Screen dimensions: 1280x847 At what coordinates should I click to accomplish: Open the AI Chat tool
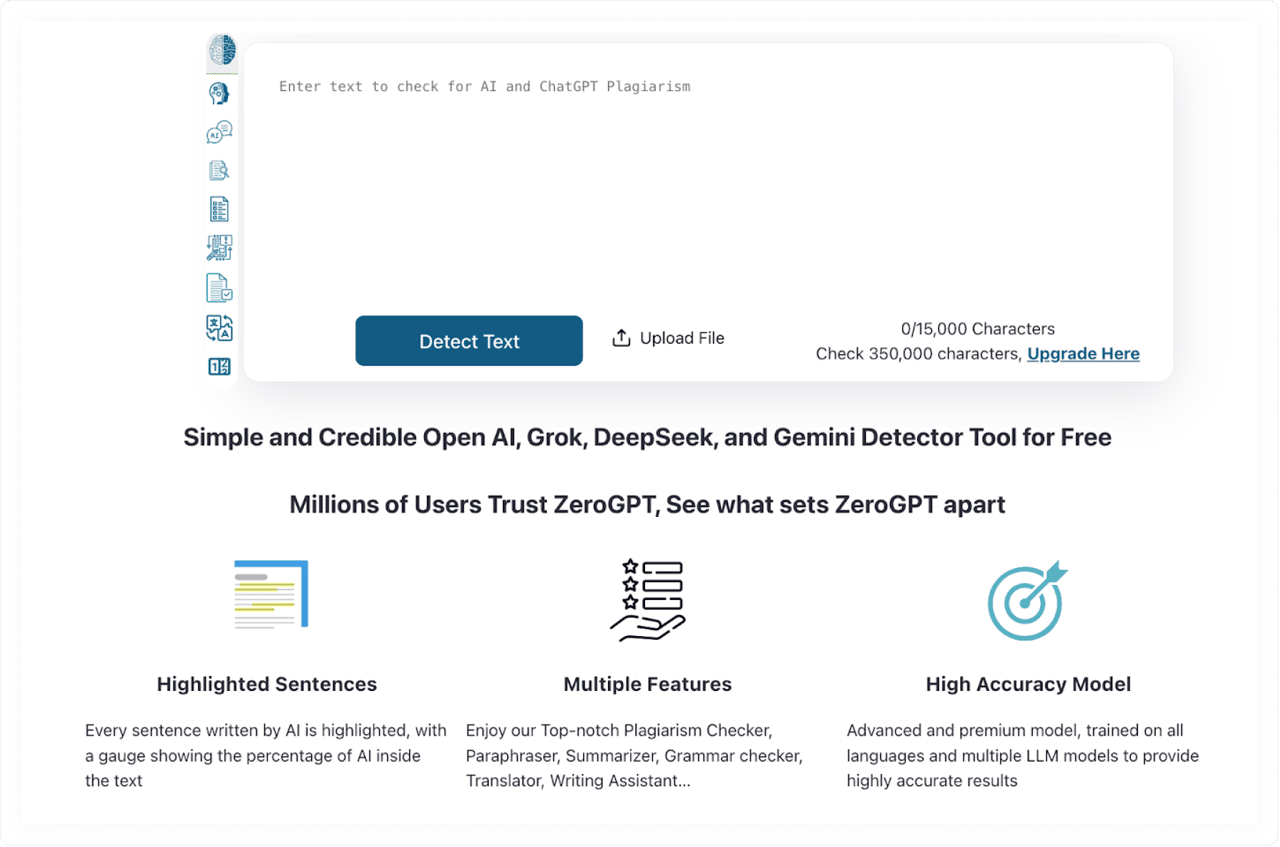pyautogui.click(x=220, y=131)
